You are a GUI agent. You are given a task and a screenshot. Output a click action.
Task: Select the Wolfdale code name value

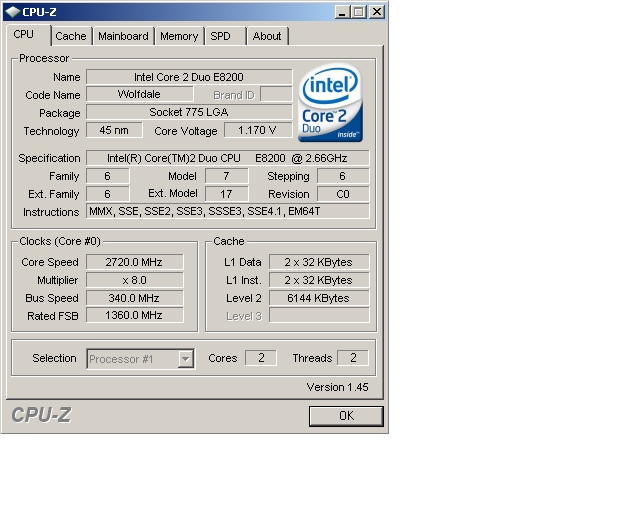(140, 94)
